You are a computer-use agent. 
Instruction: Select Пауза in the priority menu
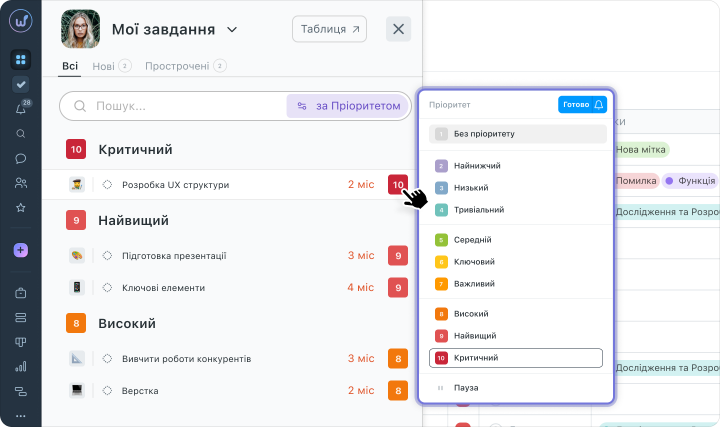[x=466, y=388]
